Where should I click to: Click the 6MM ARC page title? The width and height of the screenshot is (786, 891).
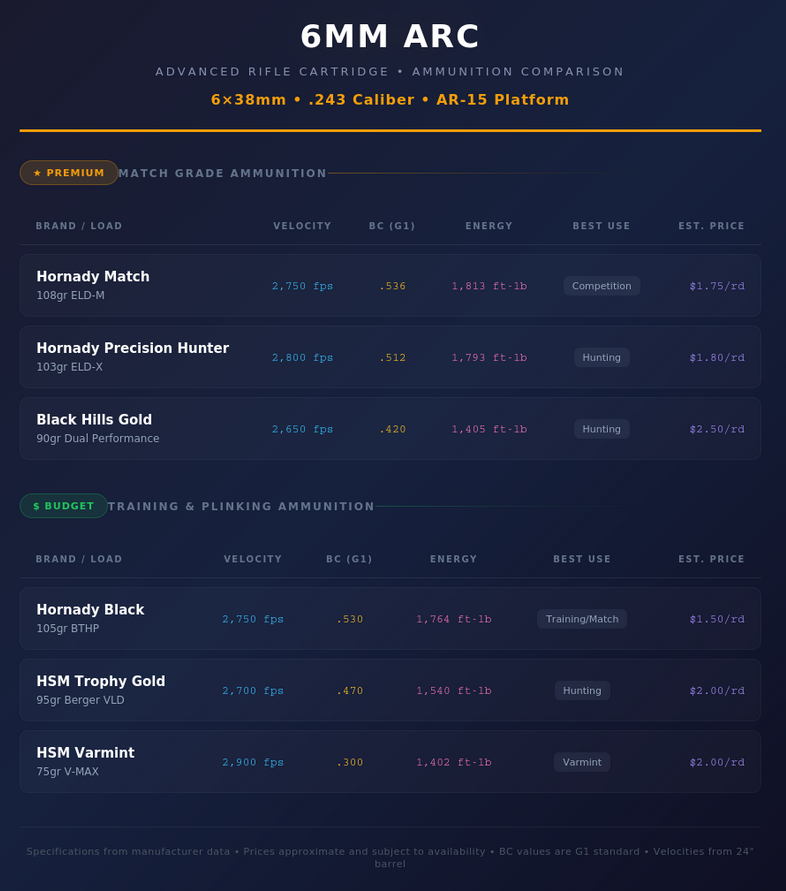click(390, 37)
